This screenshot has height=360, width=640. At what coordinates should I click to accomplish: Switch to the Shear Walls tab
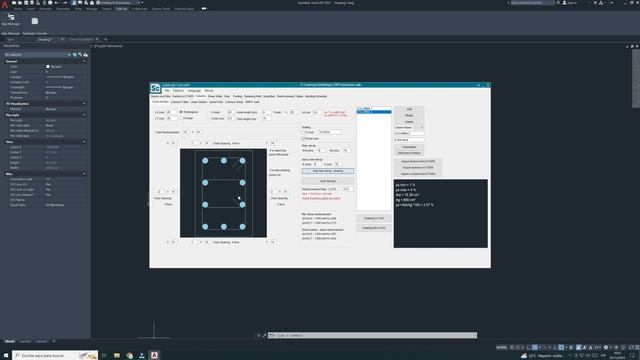pos(215,96)
